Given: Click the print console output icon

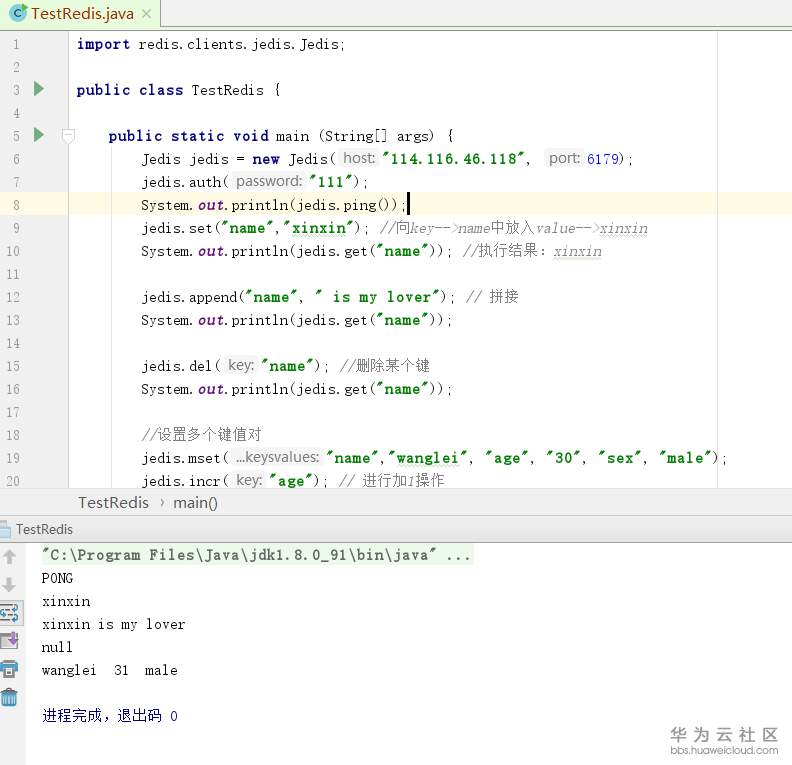Looking at the screenshot, I should 10,669.
